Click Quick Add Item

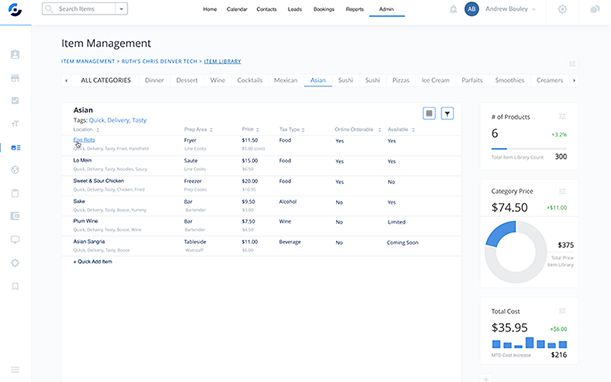(93, 262)
